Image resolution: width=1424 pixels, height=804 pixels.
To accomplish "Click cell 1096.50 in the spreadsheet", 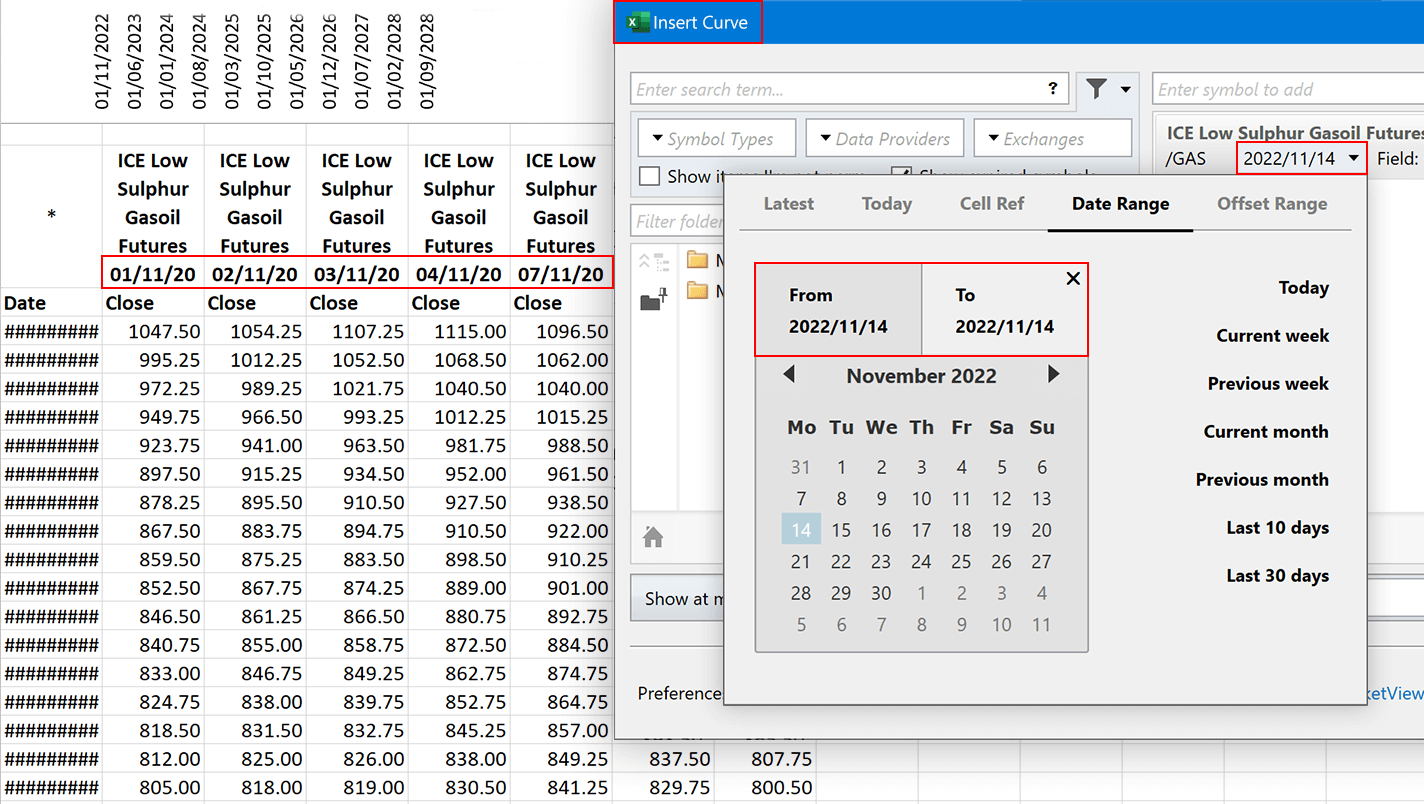I will pyautogui.click(x=561, y=332).
